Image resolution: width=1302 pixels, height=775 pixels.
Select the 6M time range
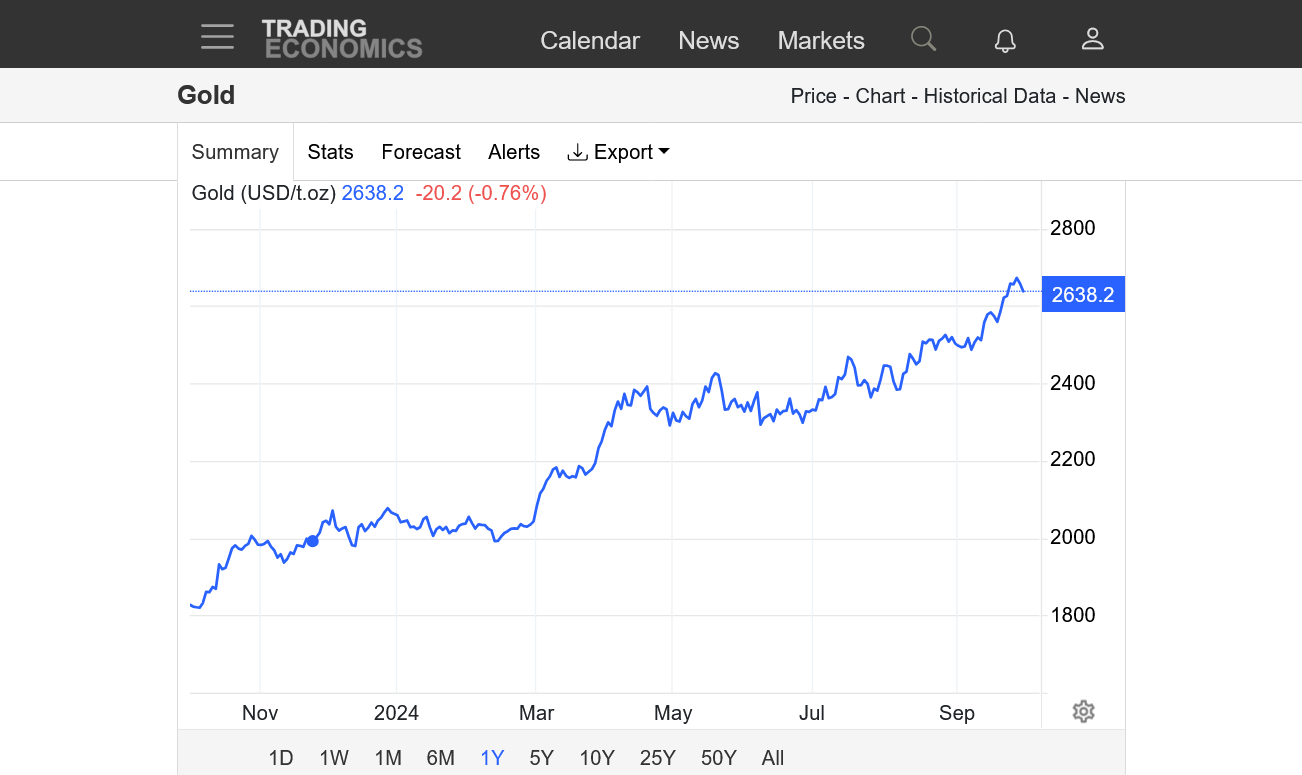coord(440,758)
